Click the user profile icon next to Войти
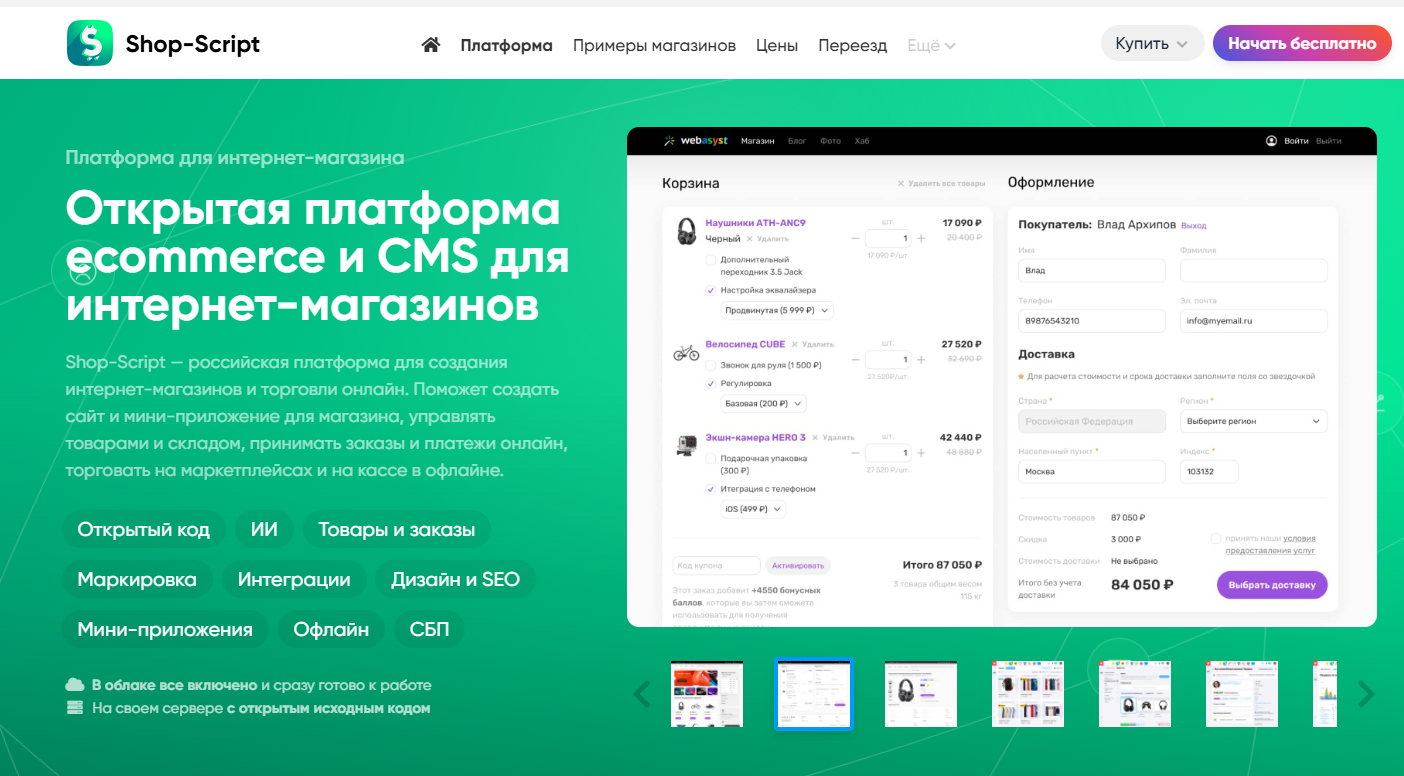Viewport: 1404px width, 776px height. (1271, 141)
